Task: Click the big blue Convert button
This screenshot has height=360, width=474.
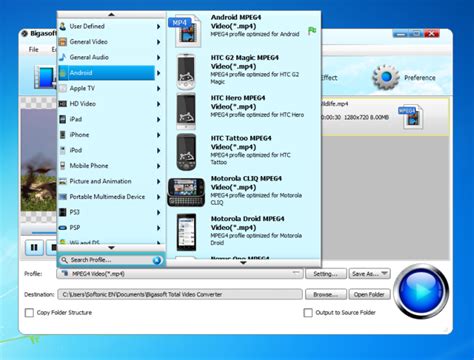Action: click(421, 291)
